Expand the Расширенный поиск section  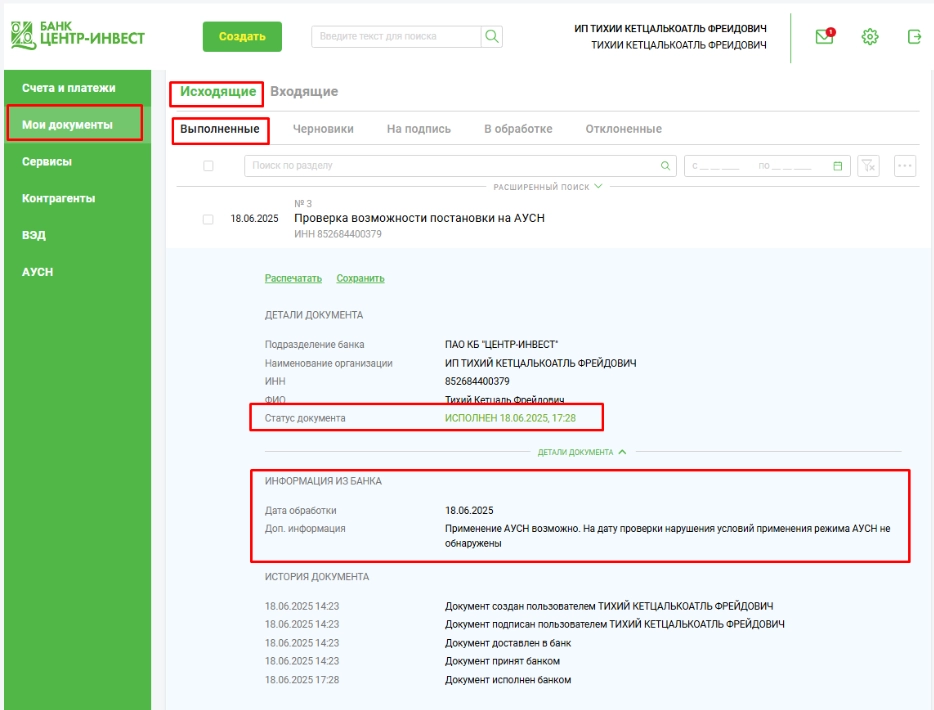548,187
